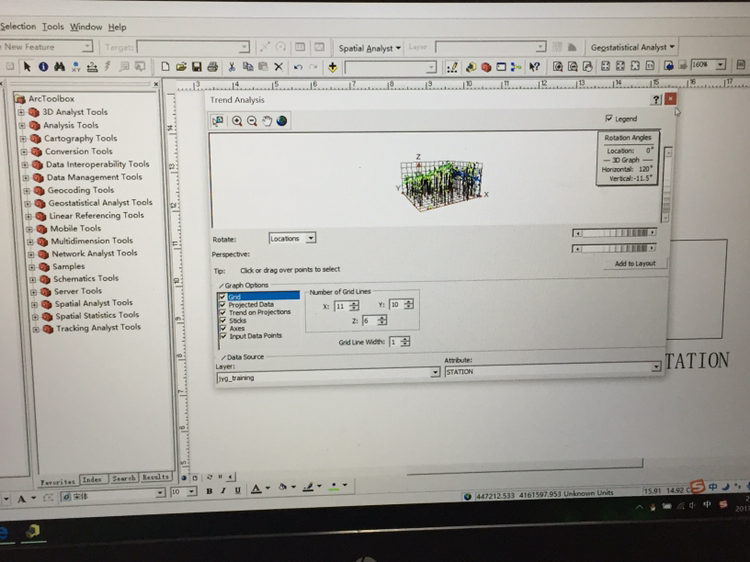Create a new map document
This screenshot has width=750, height=562.
coord(165,66)
